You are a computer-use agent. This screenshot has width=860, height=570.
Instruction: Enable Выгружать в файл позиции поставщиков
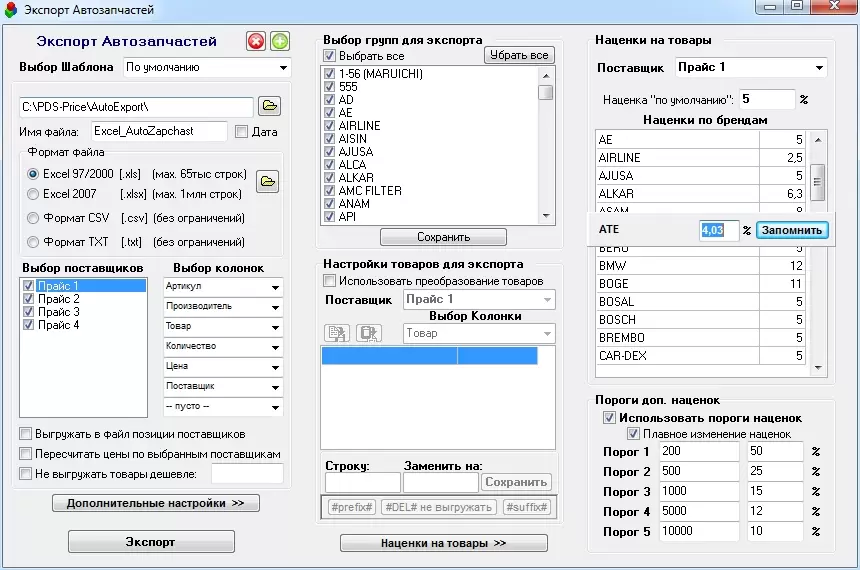(25, 434)
